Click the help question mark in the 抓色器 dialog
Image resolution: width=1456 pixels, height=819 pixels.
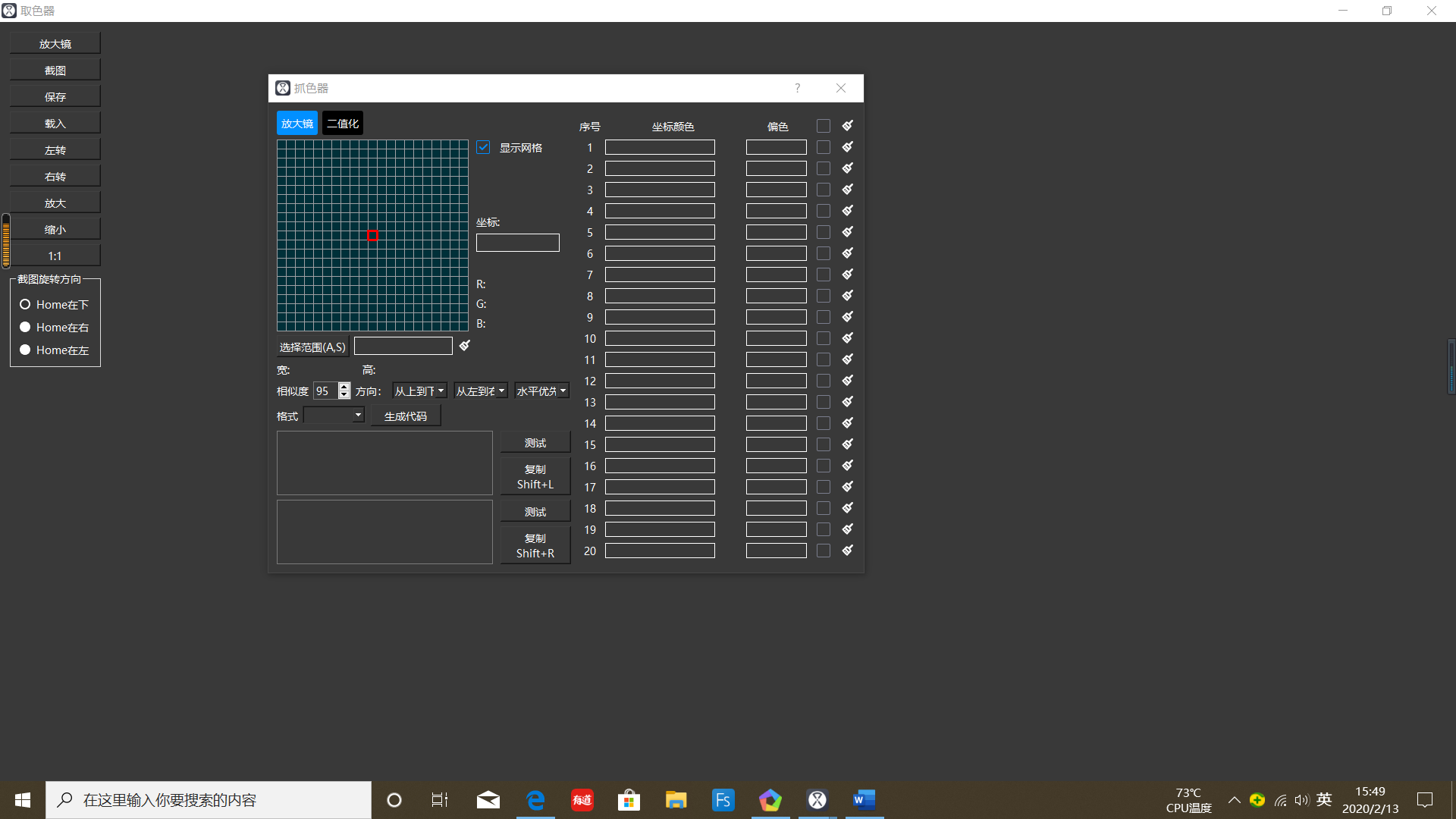click(797, 88)
